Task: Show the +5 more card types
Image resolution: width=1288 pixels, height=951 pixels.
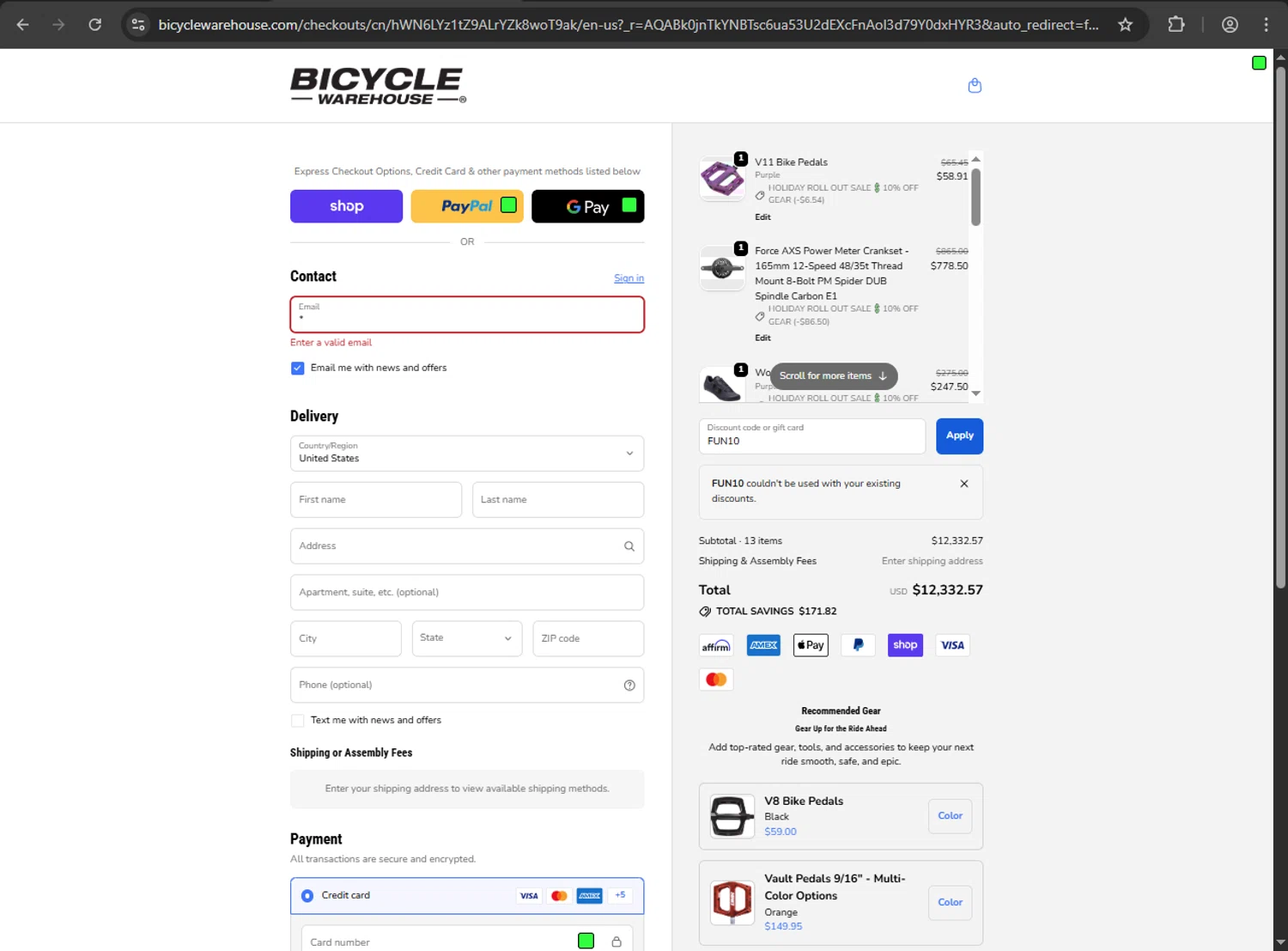Action: 620,895
